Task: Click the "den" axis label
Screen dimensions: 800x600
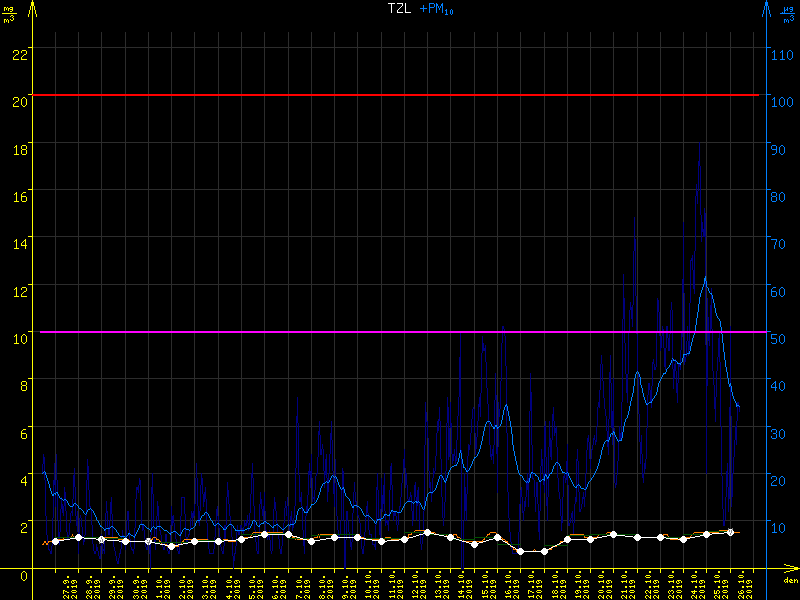Action: [x=789, y=581]
